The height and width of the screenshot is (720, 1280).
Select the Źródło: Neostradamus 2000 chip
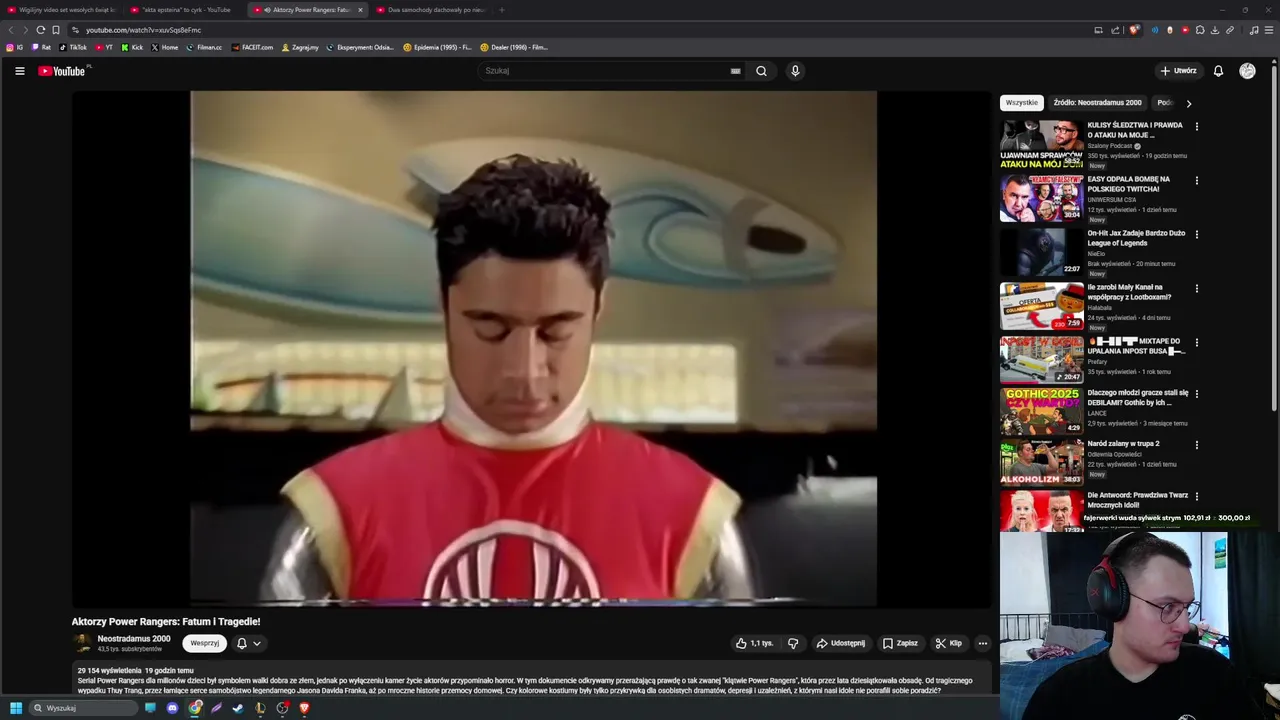pyautogui.click(x=1097, y=103)
